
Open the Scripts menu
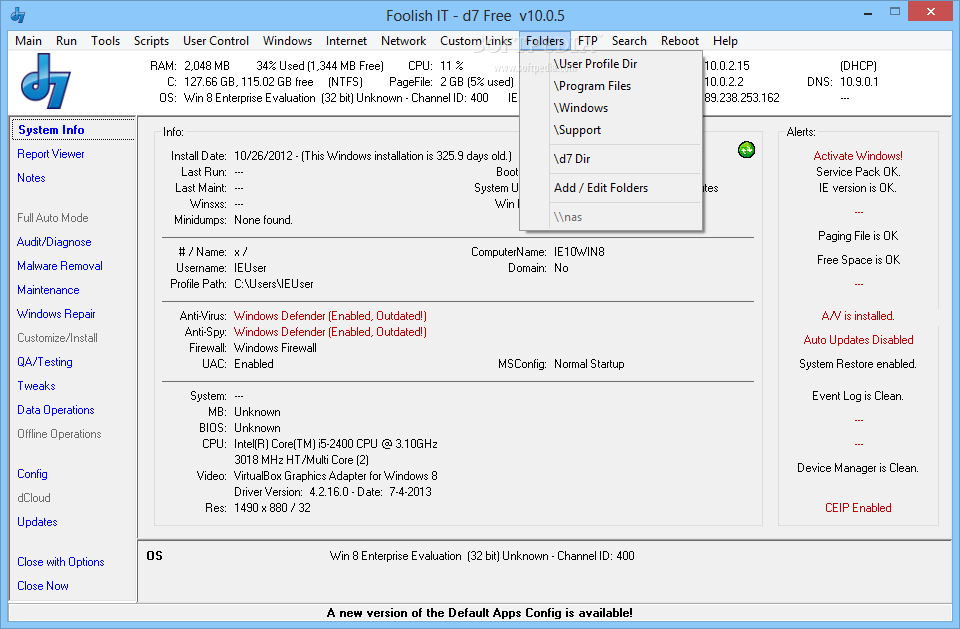point(151,41)
